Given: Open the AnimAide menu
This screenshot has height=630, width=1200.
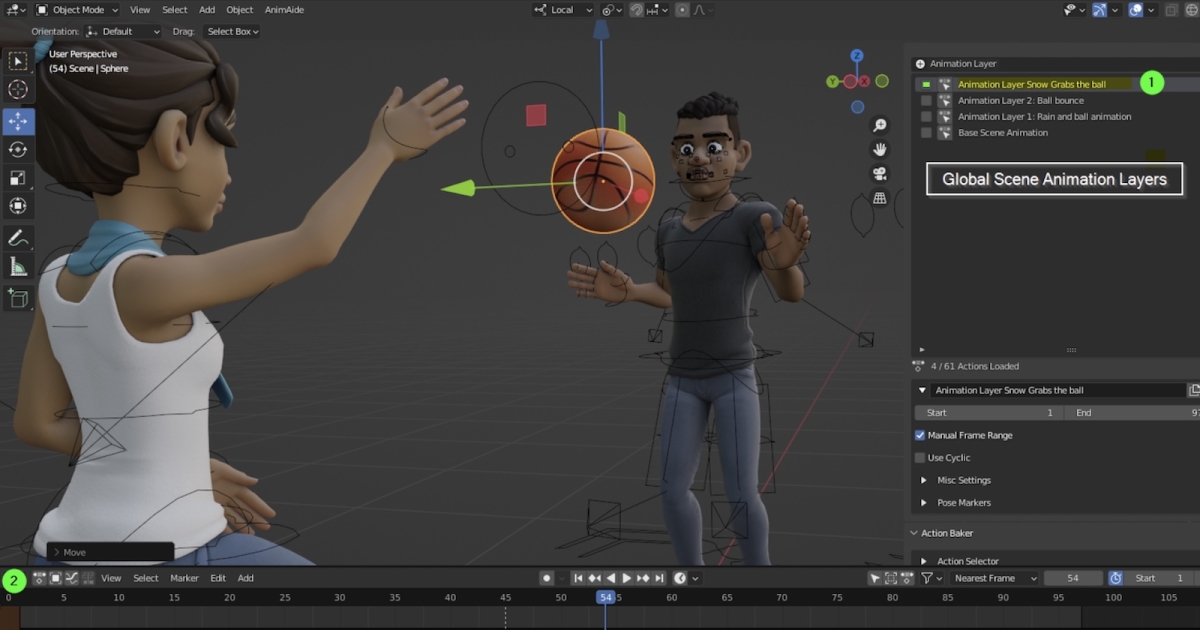Looking at the screenshot, I should 284,10.
